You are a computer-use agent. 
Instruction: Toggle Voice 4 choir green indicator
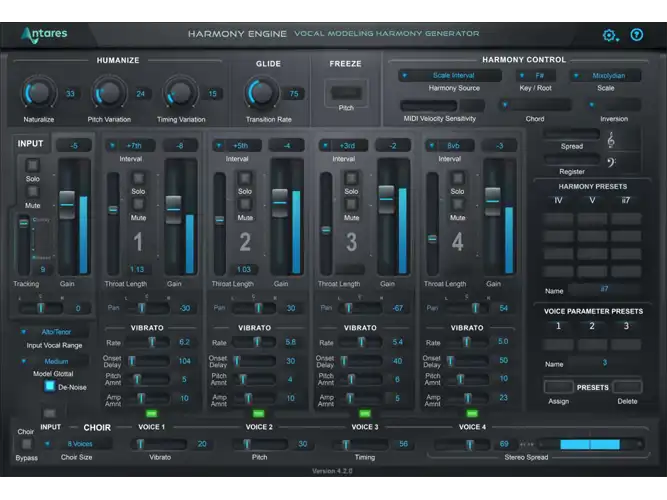point(472,413)
